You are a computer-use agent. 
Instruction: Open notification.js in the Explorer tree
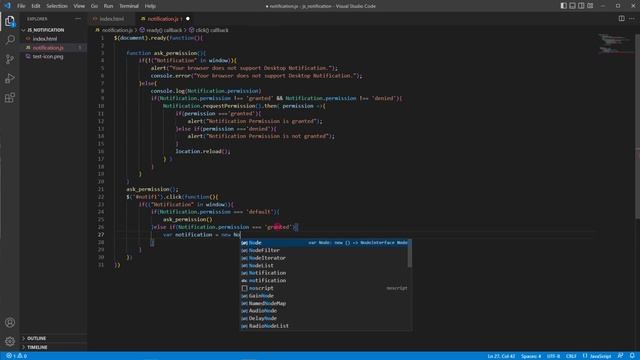coord(48,48)
